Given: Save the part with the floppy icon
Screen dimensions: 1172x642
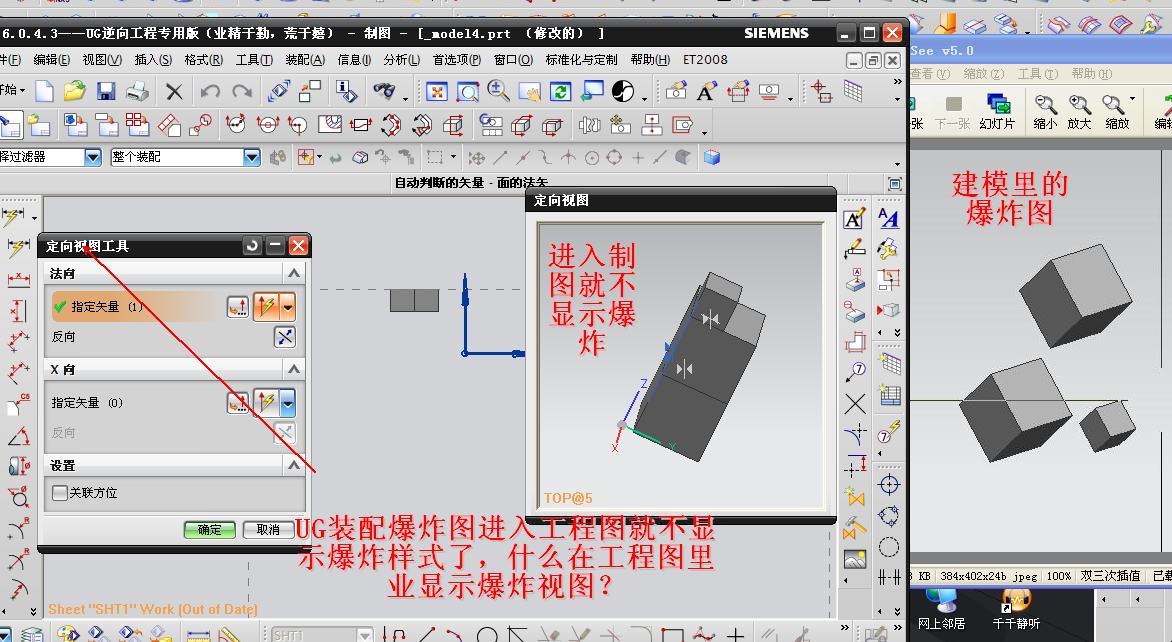Looking at the screenshot, I should [105, 91].
